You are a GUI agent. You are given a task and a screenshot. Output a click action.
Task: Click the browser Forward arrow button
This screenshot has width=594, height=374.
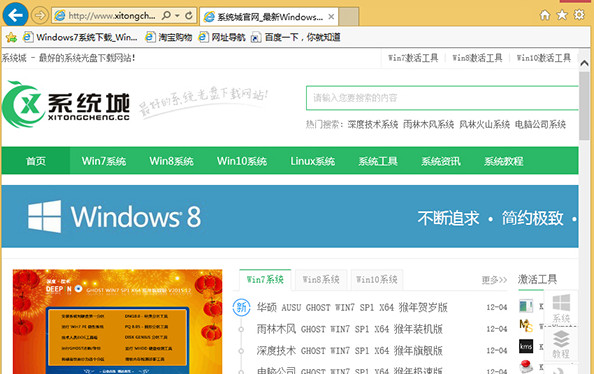pos(39,16)
